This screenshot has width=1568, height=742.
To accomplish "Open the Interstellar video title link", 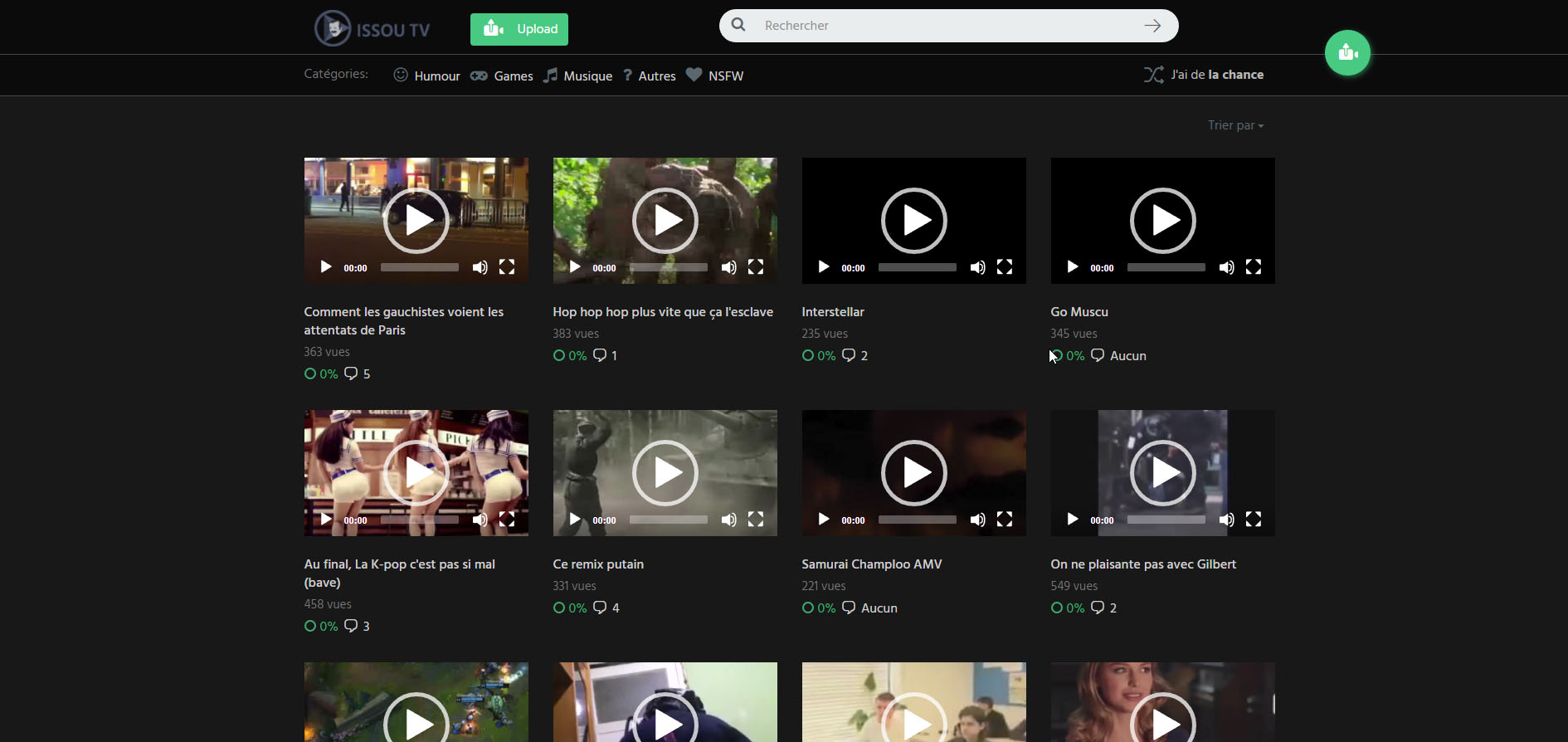I will point(833,312).
